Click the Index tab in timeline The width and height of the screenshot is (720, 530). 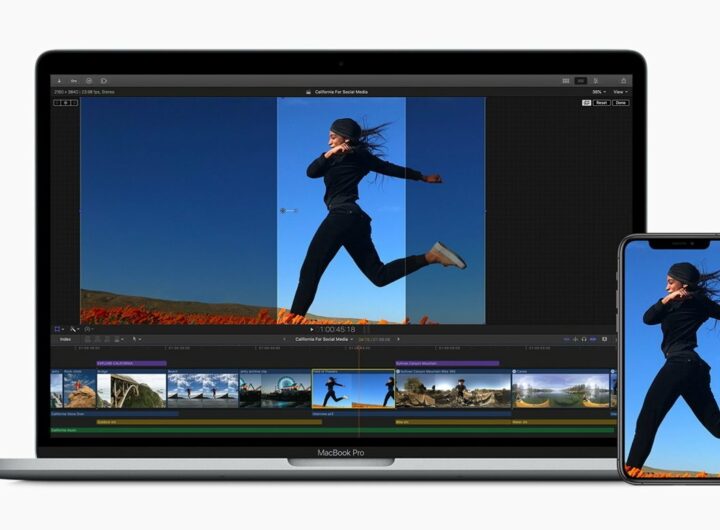click(65, 339)
